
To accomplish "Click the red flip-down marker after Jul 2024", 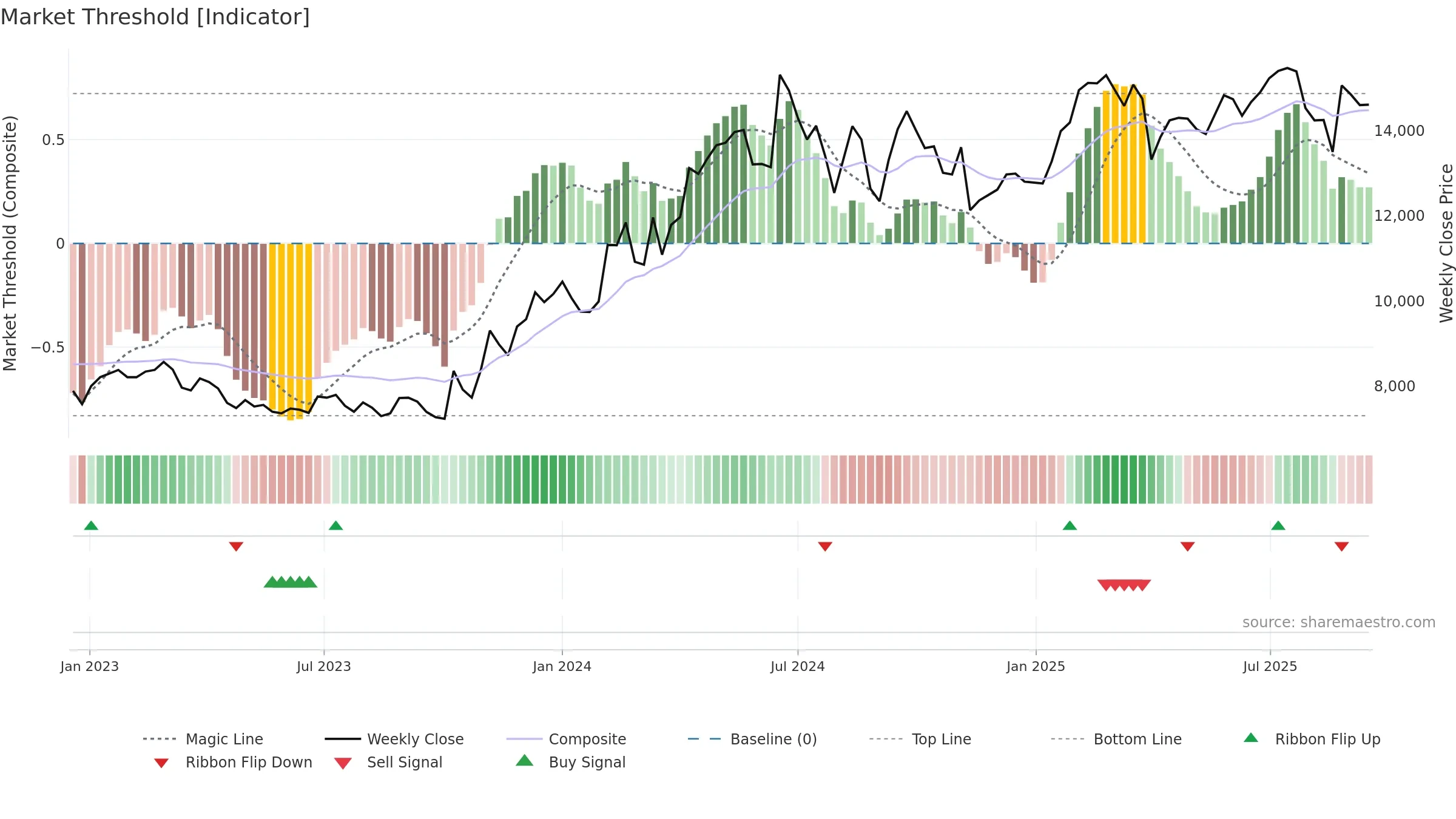I will [x=825, y=547].
